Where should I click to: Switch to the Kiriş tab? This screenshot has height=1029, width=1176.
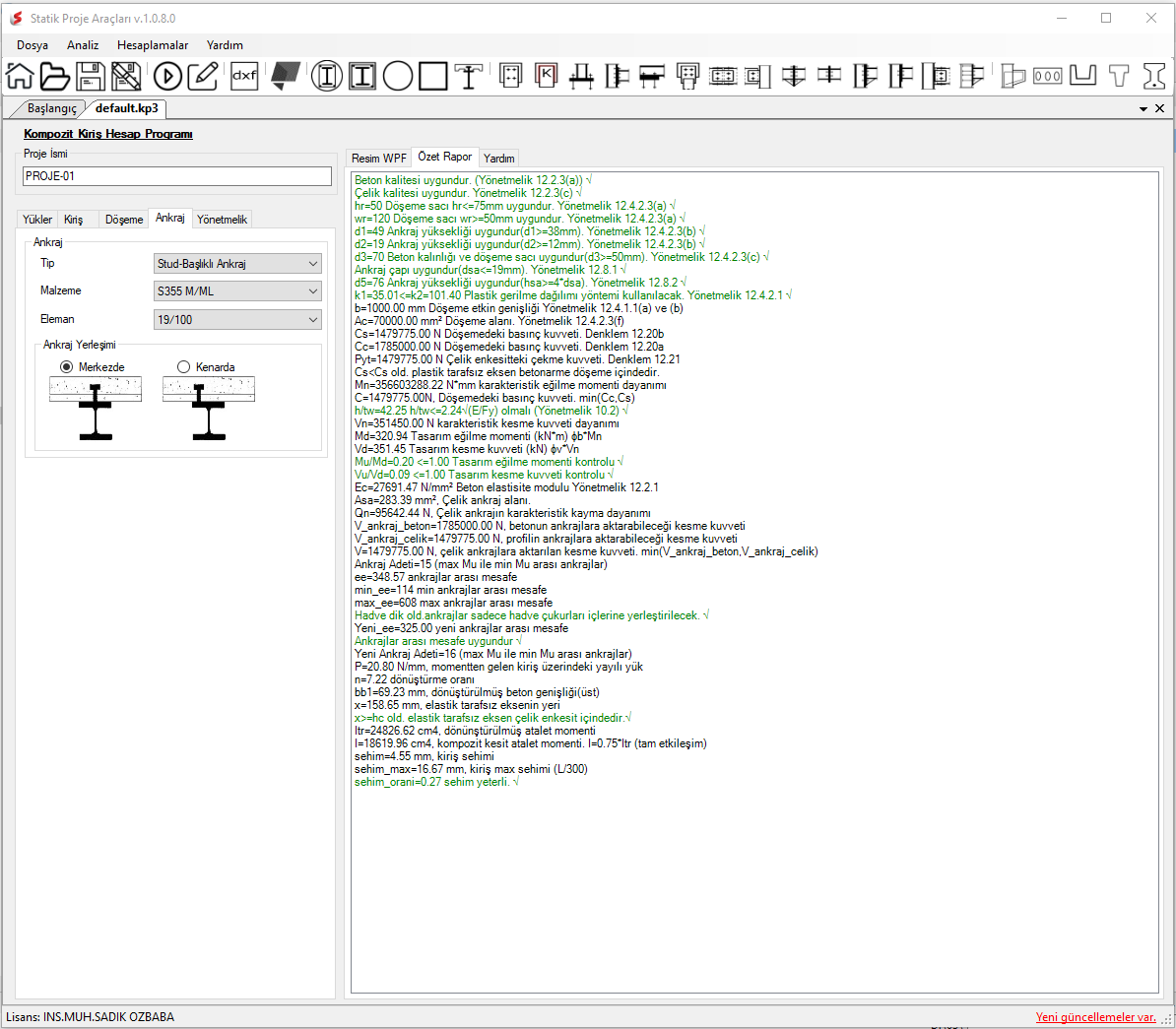(x=74, y=219)
